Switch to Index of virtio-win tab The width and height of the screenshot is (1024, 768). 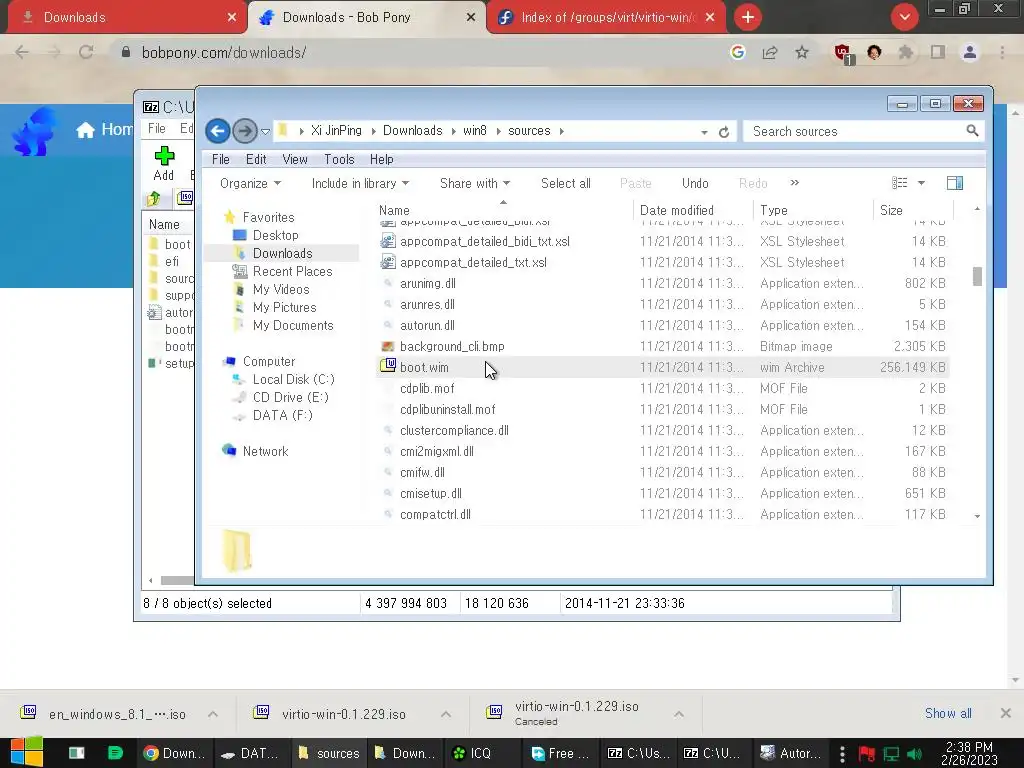point(605,18)
